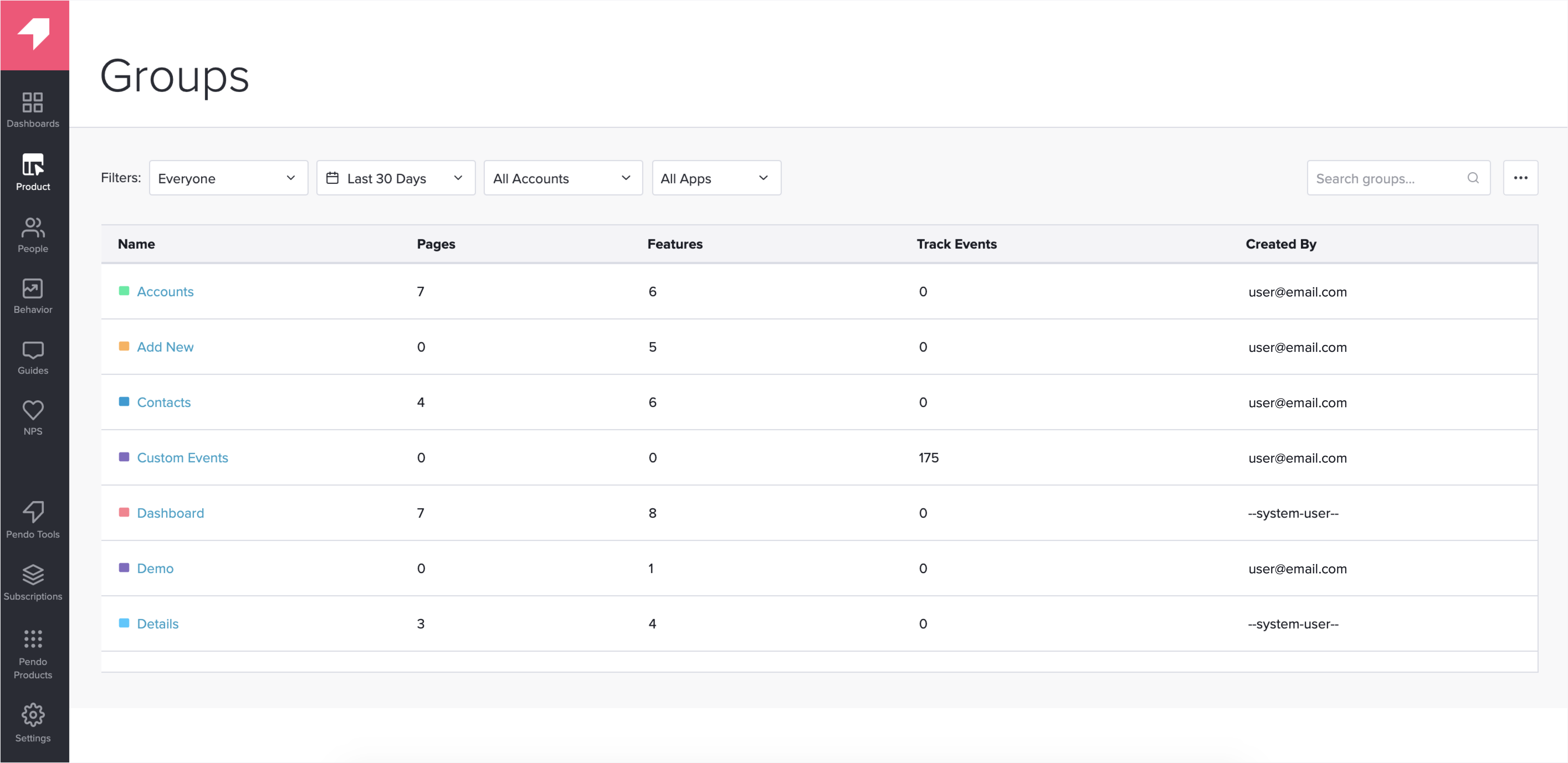The height and width of the screenshot is (763, 1568).
Task: Open the Subscriptions section
Action: click(33, 583)
